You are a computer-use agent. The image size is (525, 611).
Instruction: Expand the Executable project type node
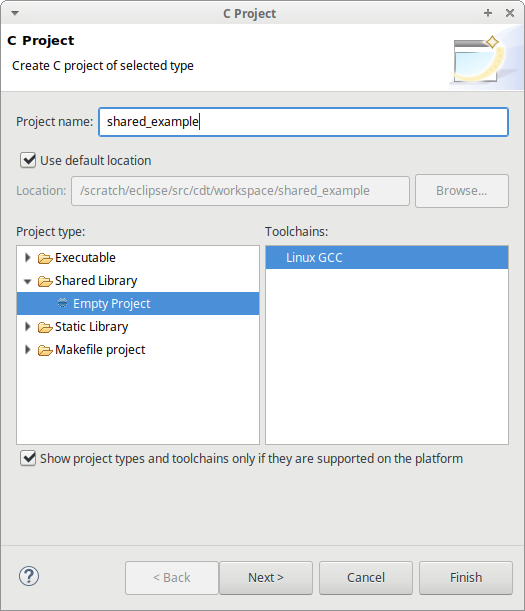pos(27,258)
